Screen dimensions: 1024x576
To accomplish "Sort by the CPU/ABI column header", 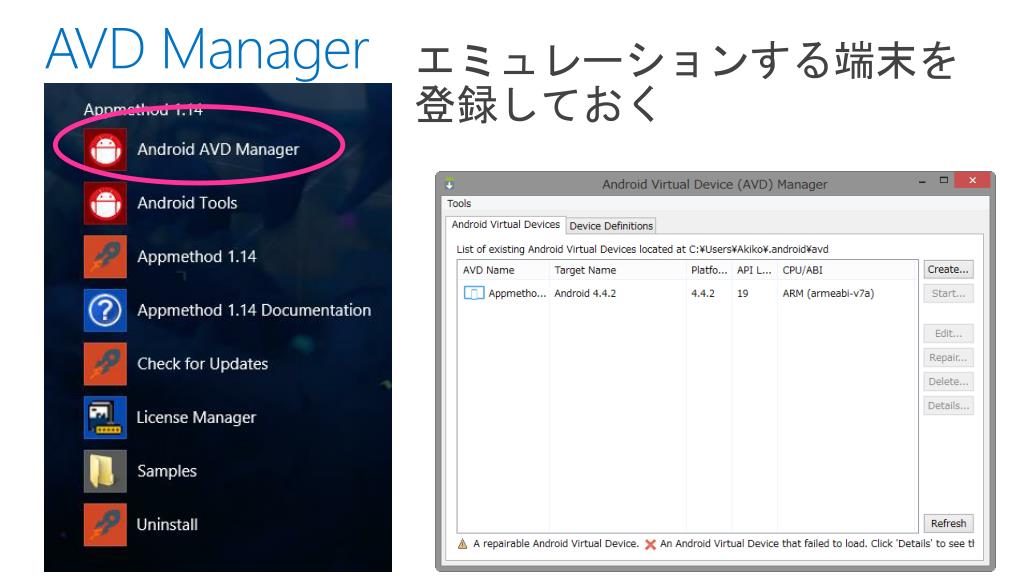I will click(848, 270).
